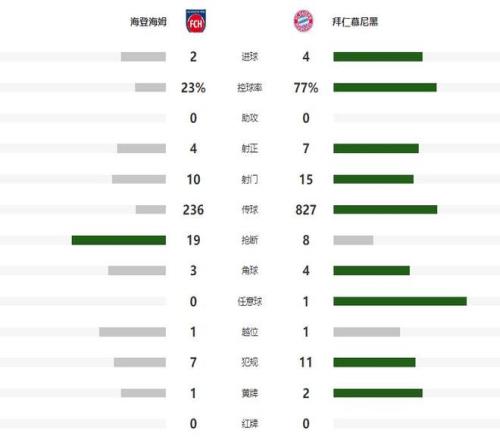This screenshot has width=500, height=440.
Task: Click Bayern's green 11 fouls bar
Action: [374, 362]
